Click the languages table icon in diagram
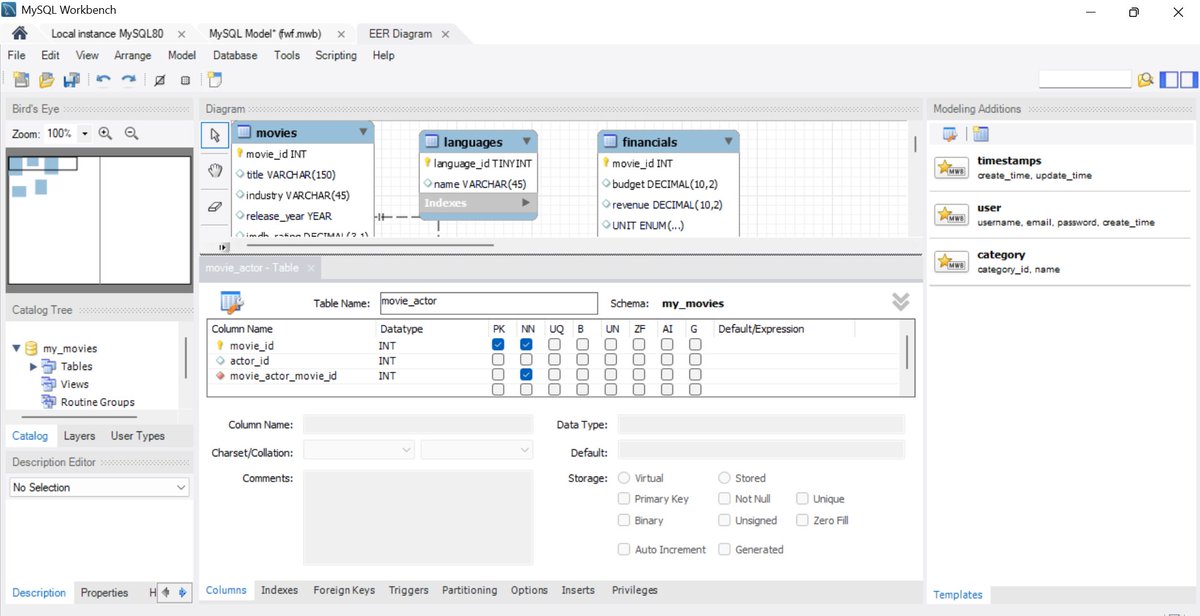The image size is (1200, 616). pos(432,142)
